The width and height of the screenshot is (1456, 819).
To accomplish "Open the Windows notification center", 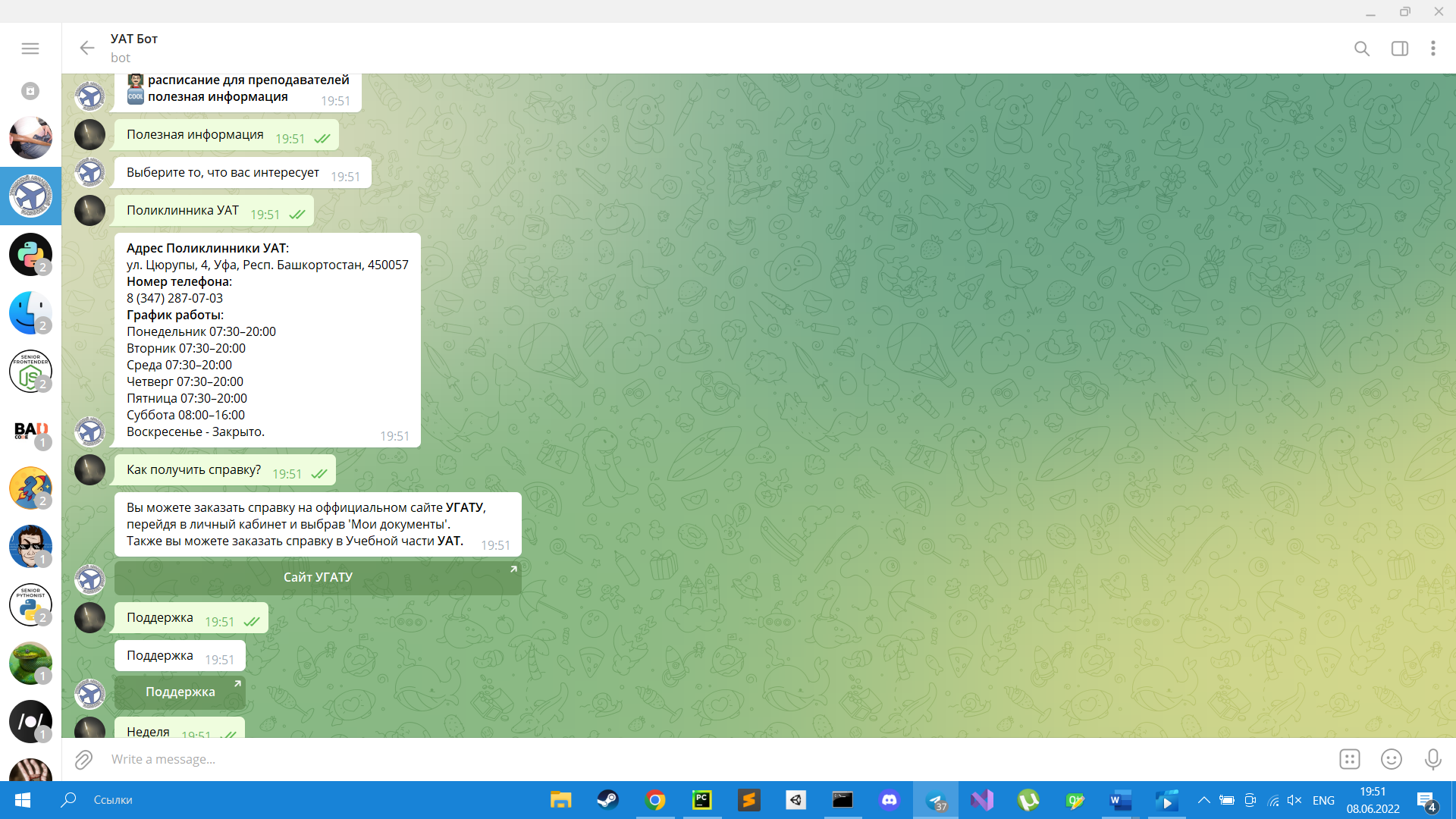I will 1426,801.
